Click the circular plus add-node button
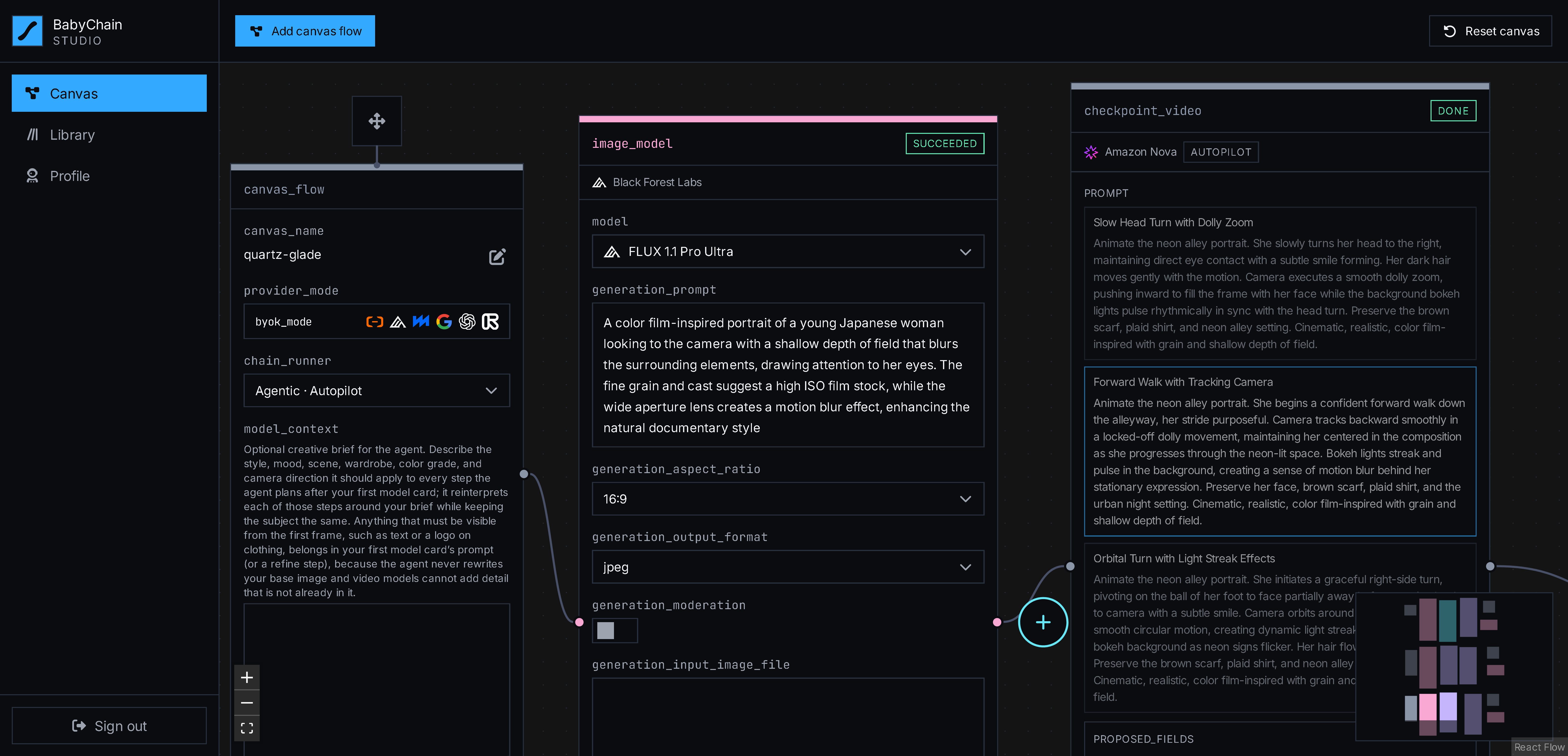The width and height of the screenshot is (1568, 756). (1043, 622)
